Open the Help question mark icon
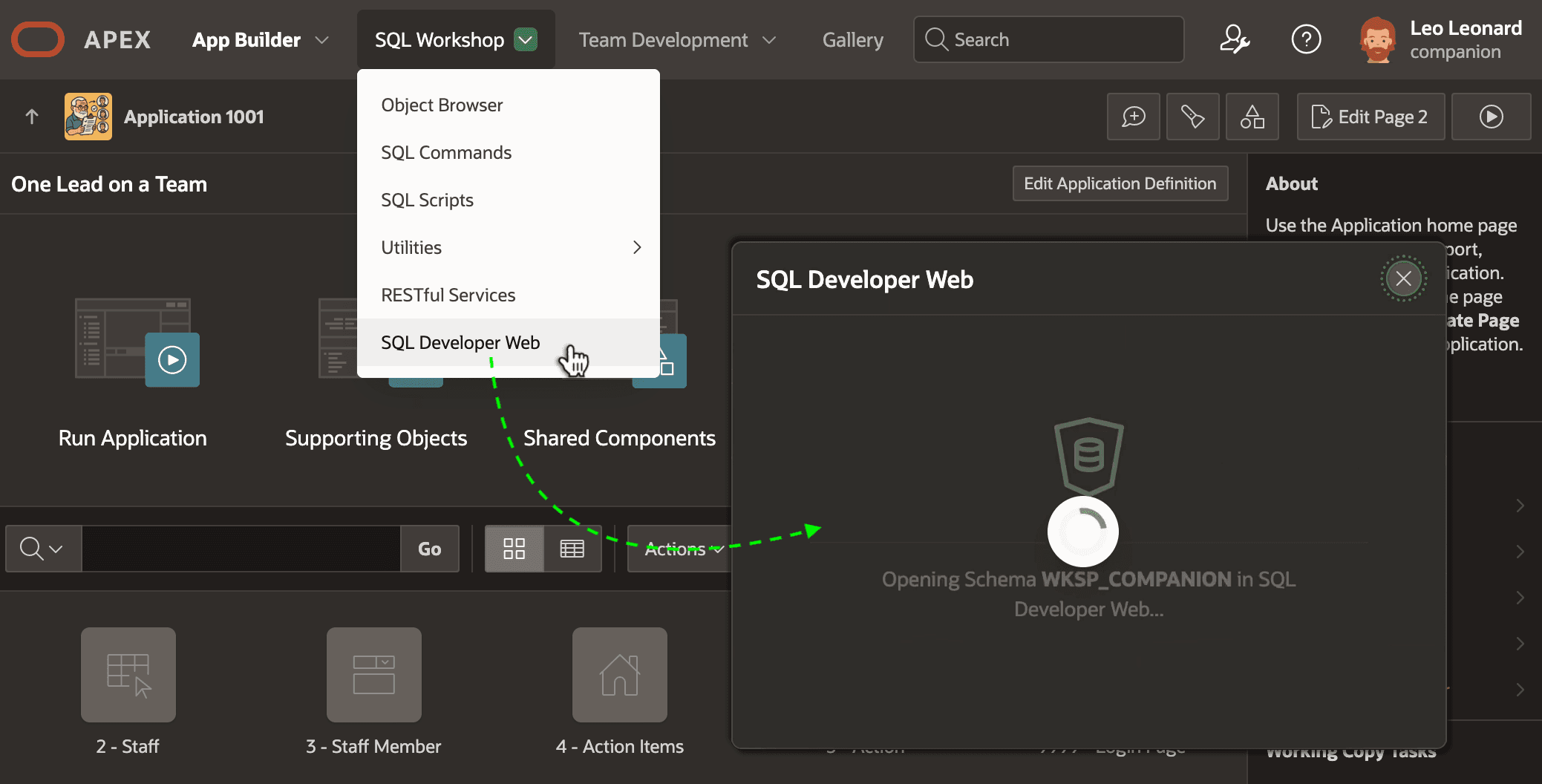Screen dimensions: 1542x784 tap(1306, 39)
